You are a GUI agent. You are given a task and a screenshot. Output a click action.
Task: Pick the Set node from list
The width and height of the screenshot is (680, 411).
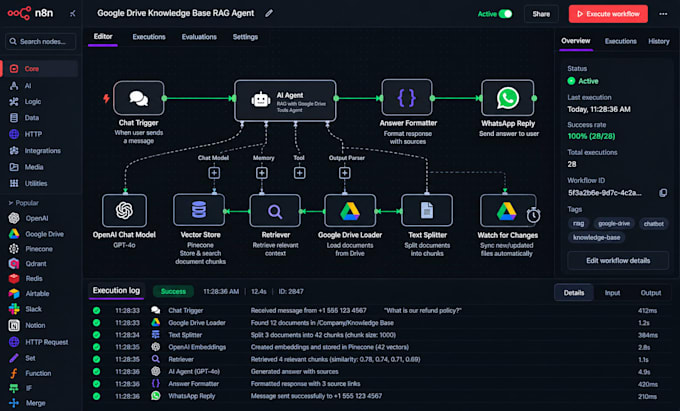22,358
